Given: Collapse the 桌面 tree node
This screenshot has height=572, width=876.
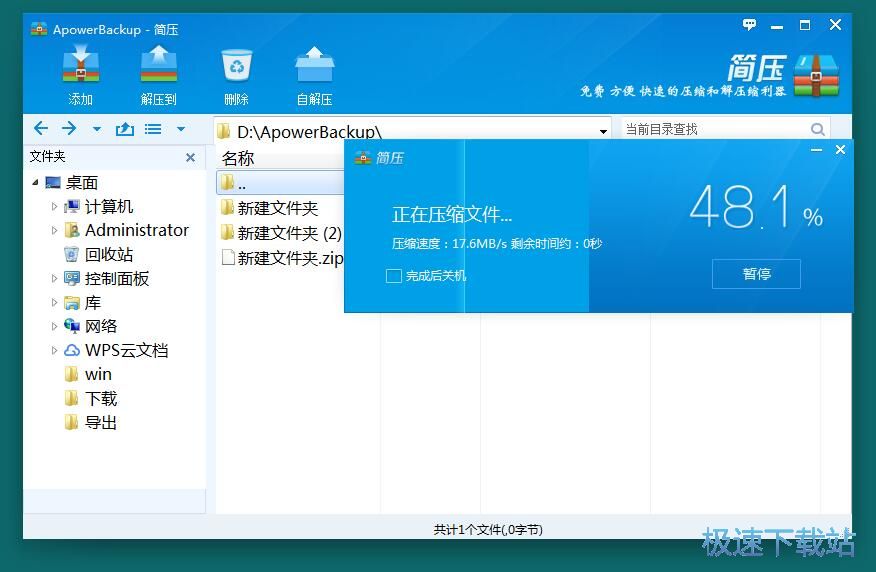Looking at the screenshot, I should point(35,182).
